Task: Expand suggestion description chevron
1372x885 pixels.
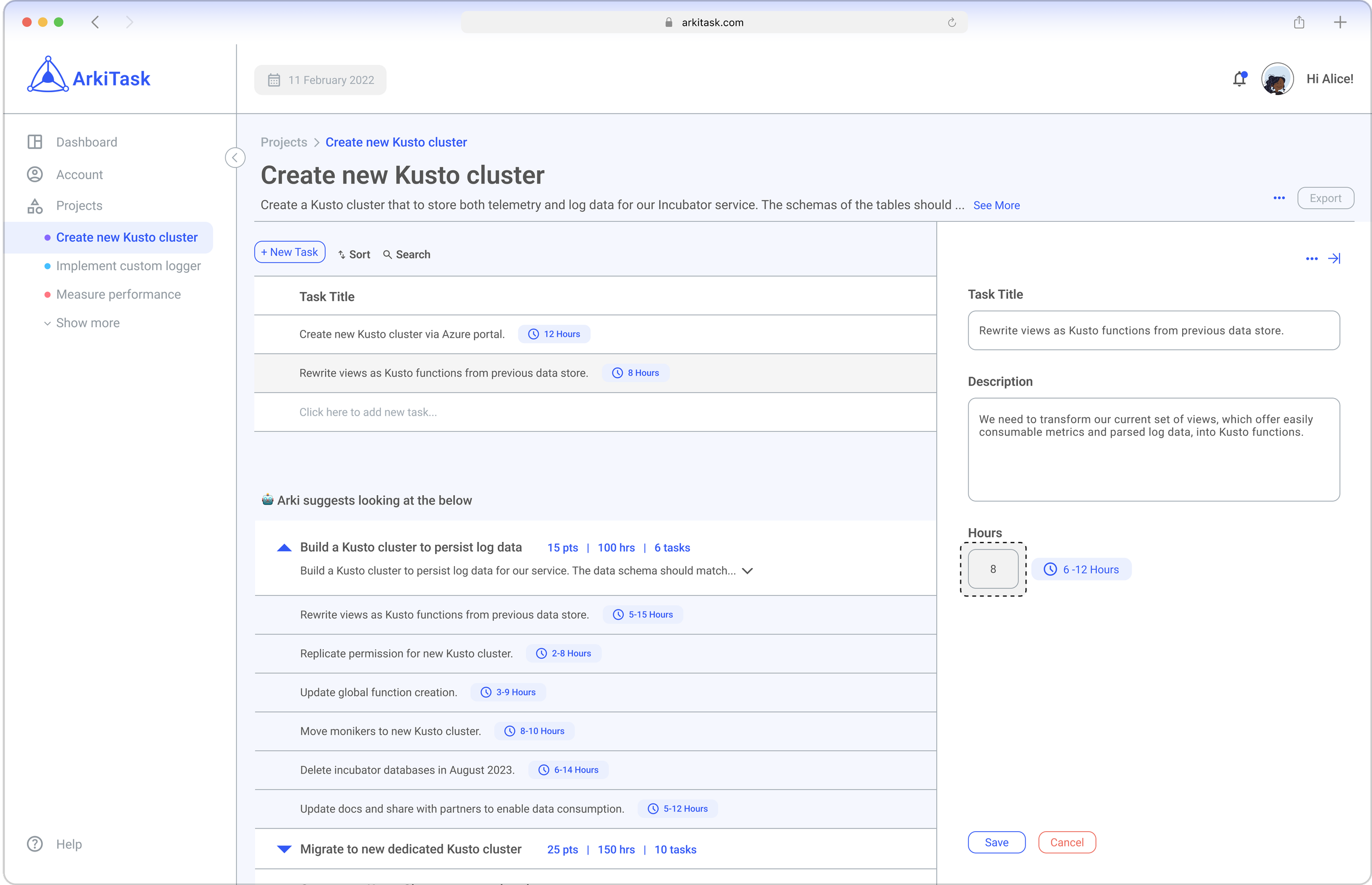Action: click(x=747, y=571)
